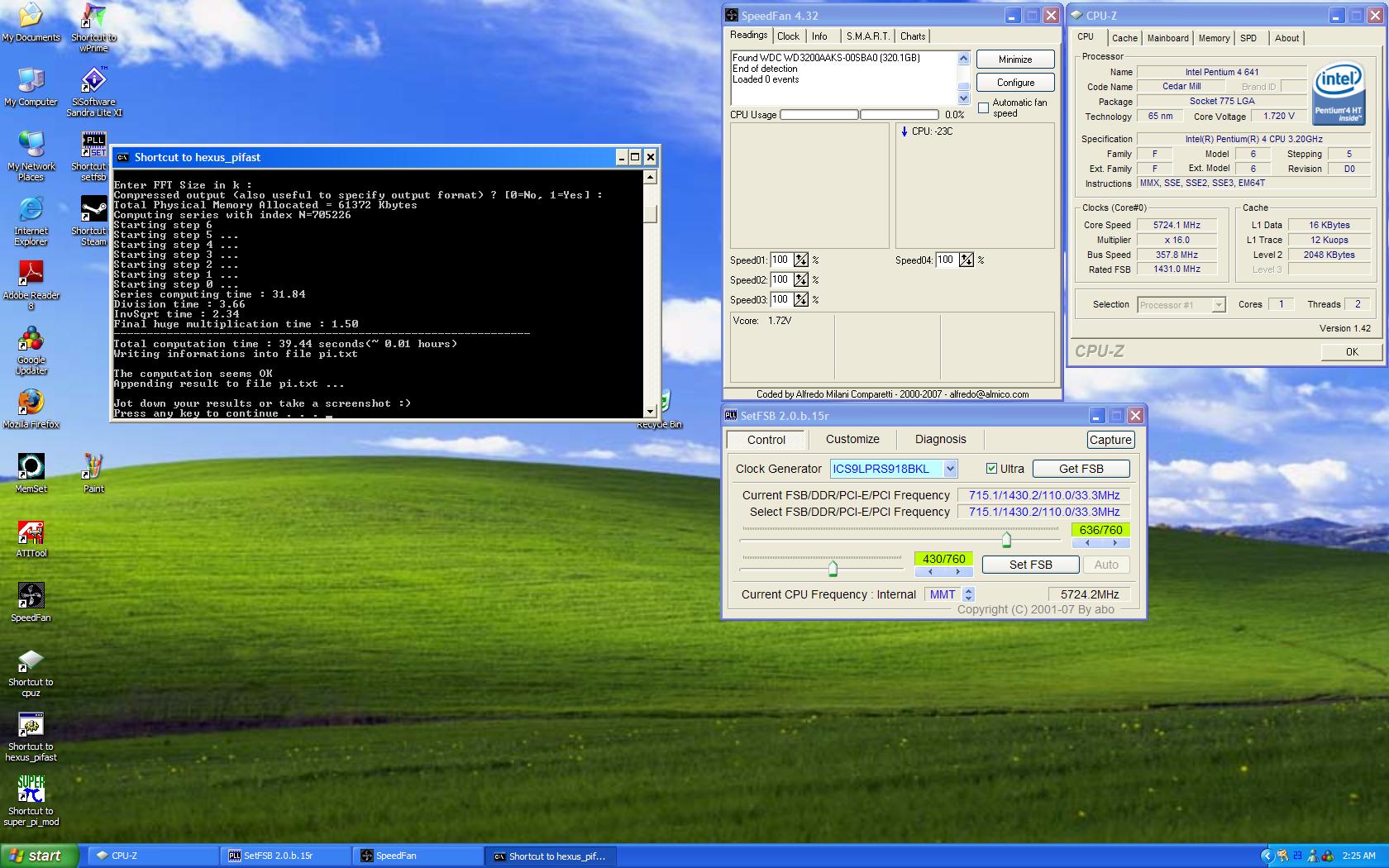The width and height of the screenshot is (1389, 868).
Task: Switch to CPU-Z taskbar button
Action: point(154,856)
